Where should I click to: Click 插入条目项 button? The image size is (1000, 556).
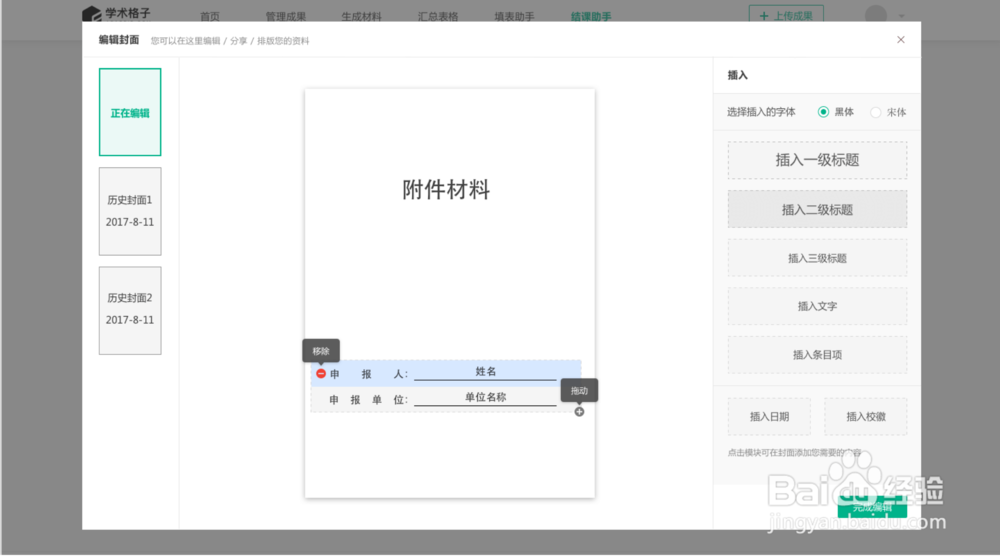click(817, 355)
